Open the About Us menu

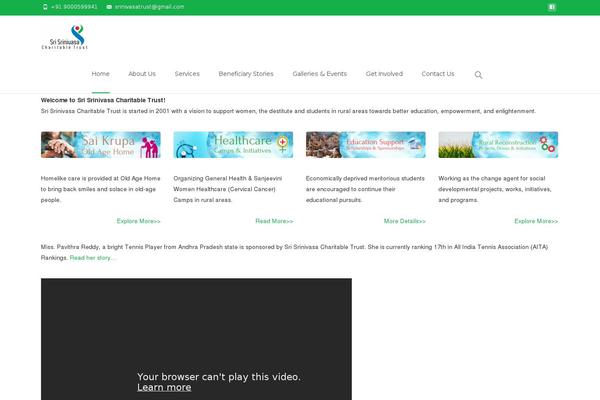pos(142,73)
